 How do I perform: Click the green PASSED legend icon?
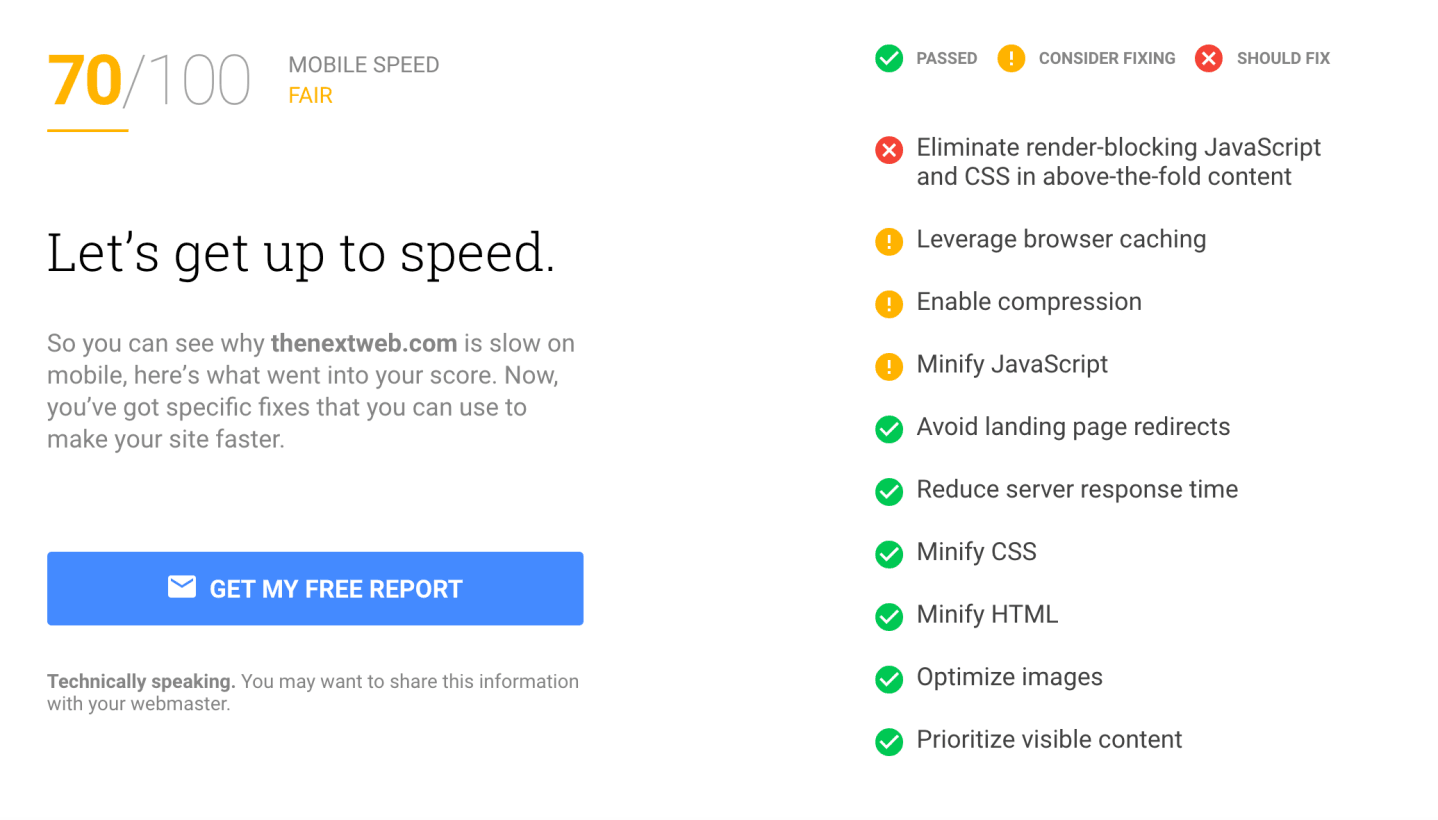[889, 59]
